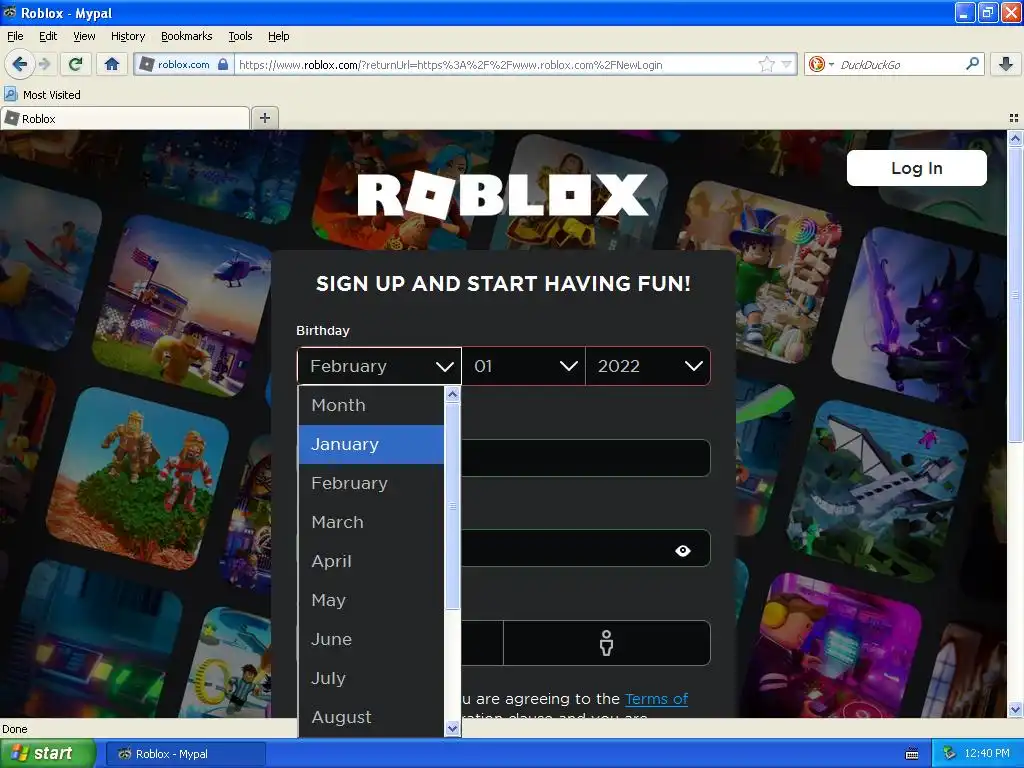Click the roblox.com site identity button

(x=184, y=64)
